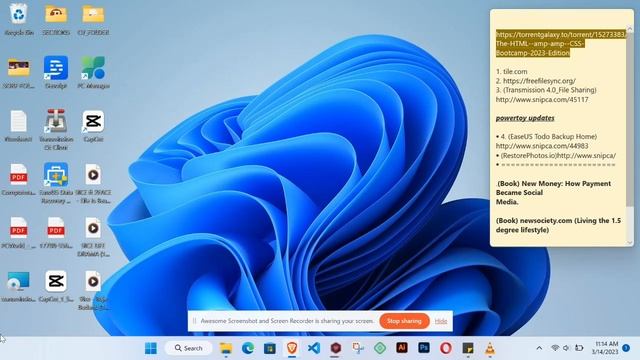Click the http://www.snipca.com/45117 link
The image size is (640, 360).
542,100
